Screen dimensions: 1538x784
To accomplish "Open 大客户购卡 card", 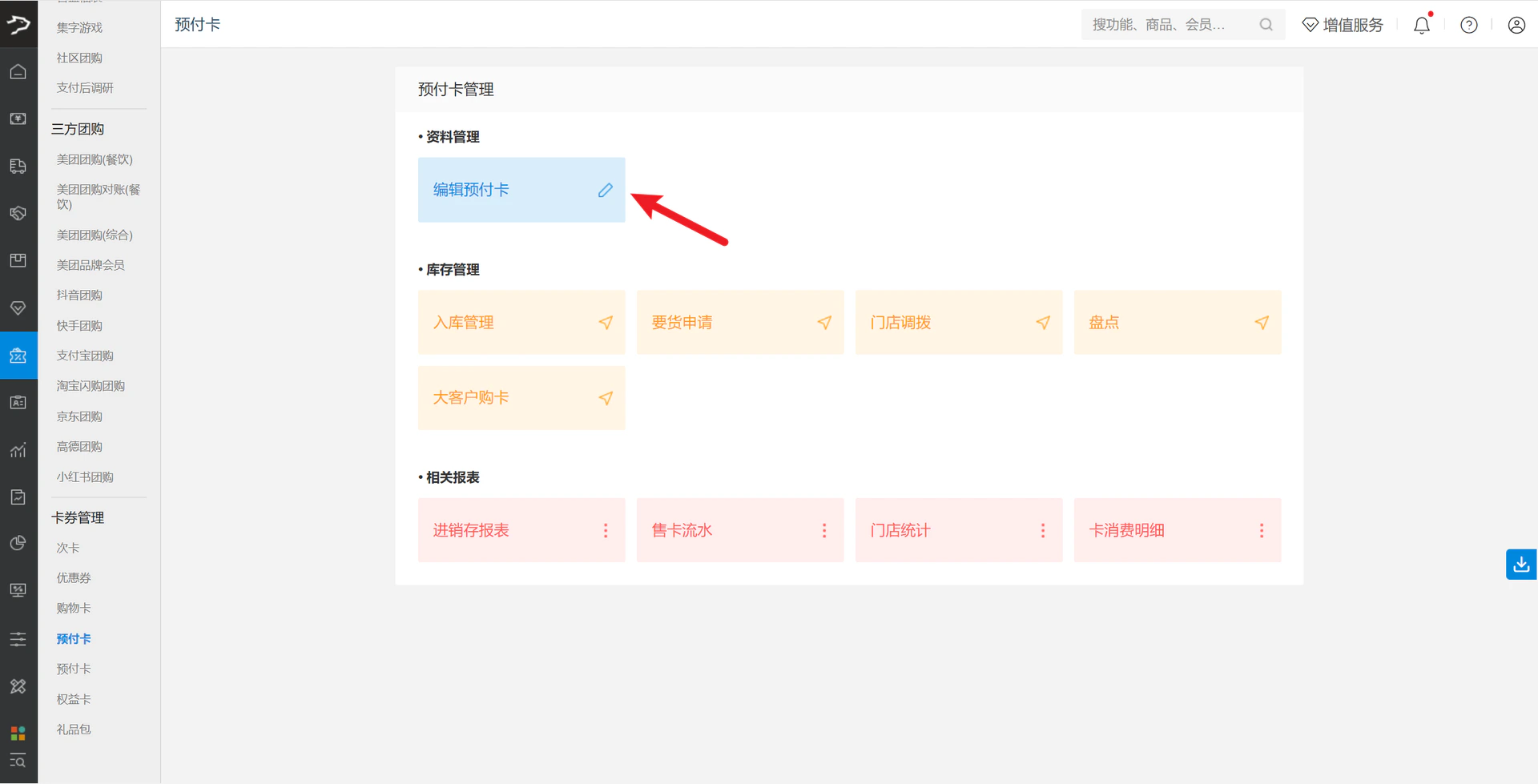I will [521, 398].
